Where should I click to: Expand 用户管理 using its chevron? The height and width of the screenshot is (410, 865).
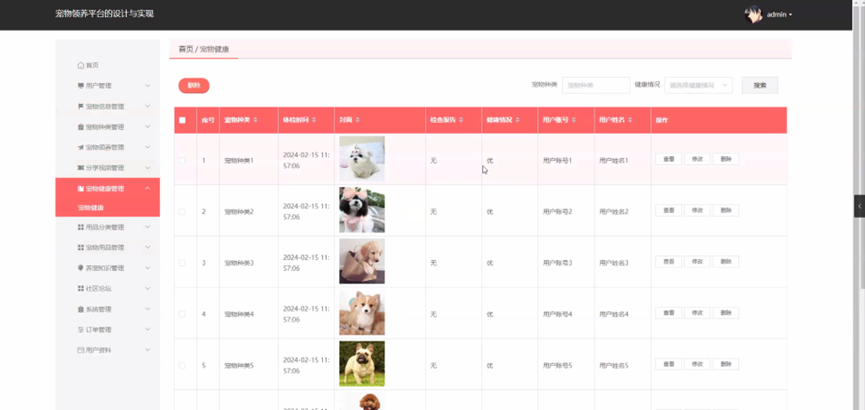click(x=147, y=86)
